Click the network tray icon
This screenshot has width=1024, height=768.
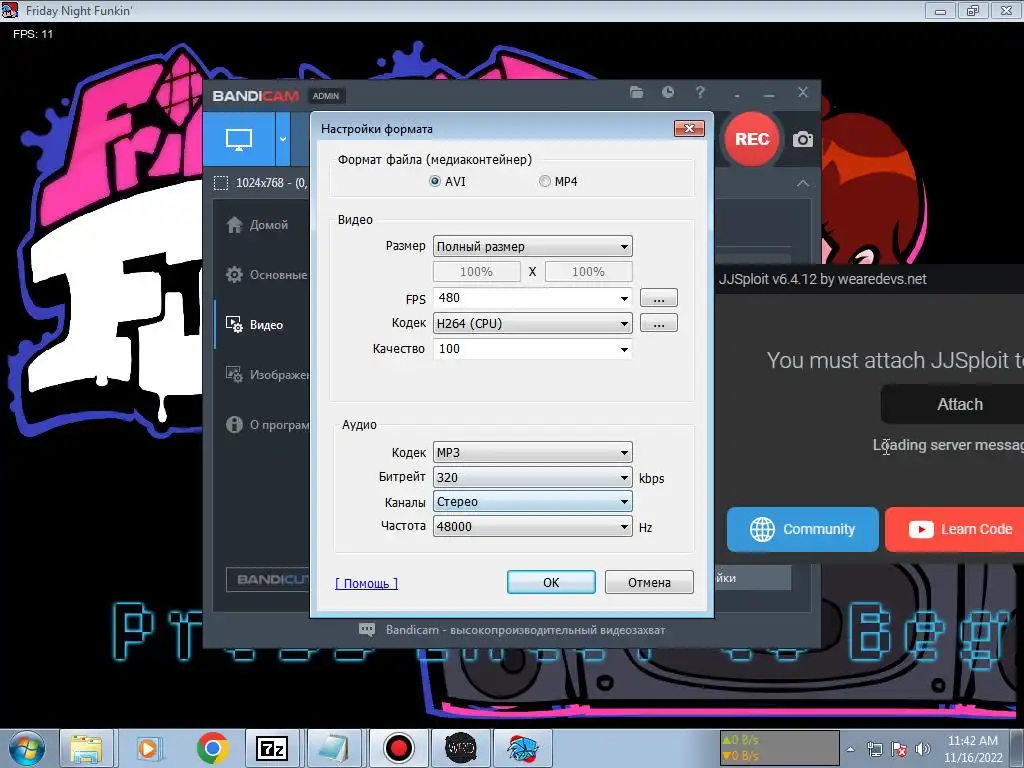pyautogui.click(x=874, y=750)
